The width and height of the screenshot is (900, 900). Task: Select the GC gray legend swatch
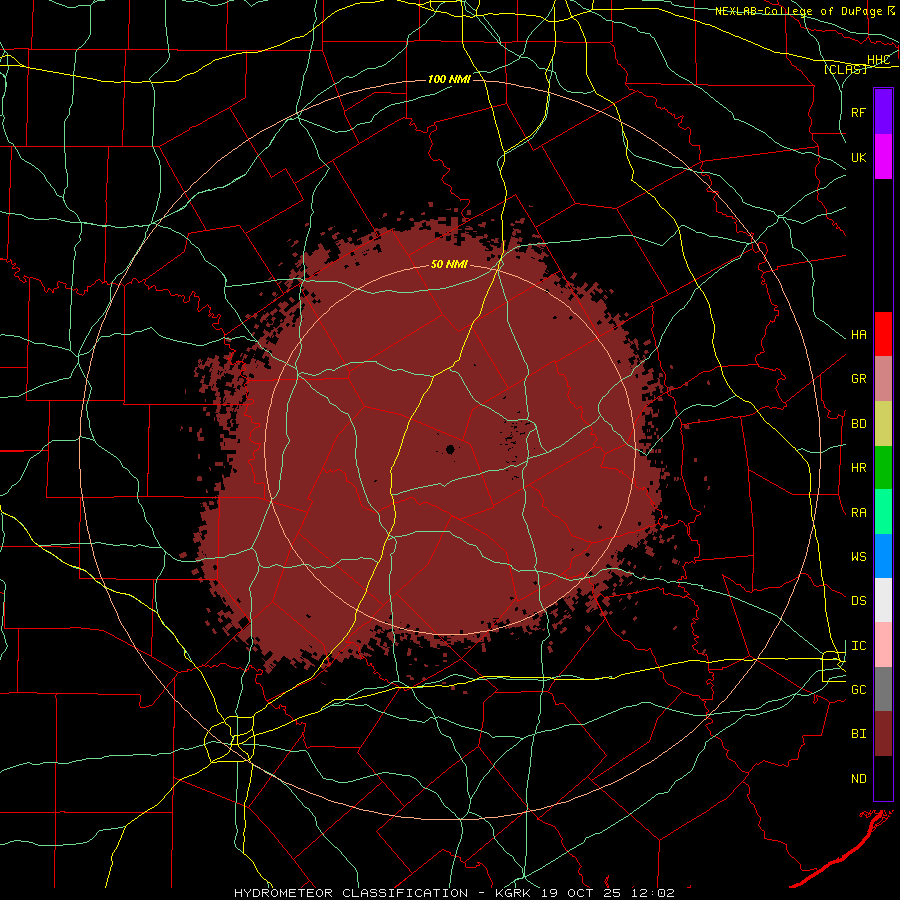(x=883, y=689)
